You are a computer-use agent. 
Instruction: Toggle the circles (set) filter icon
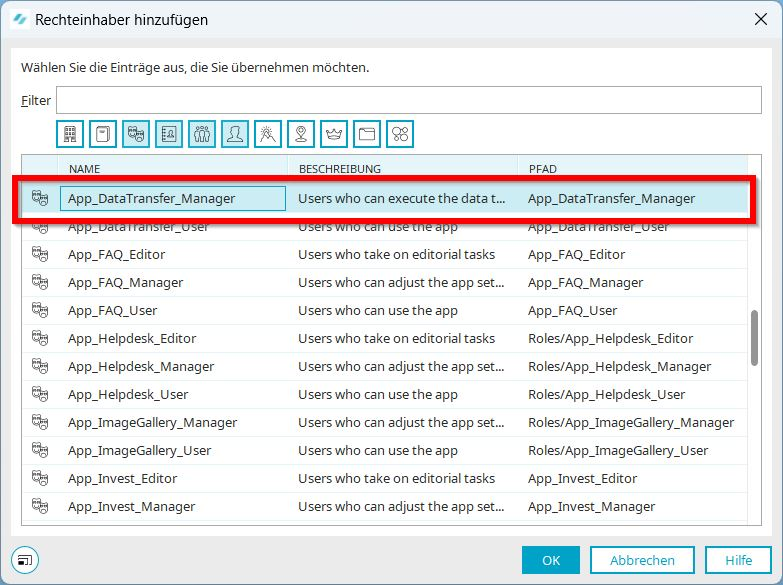coord(400,134)
